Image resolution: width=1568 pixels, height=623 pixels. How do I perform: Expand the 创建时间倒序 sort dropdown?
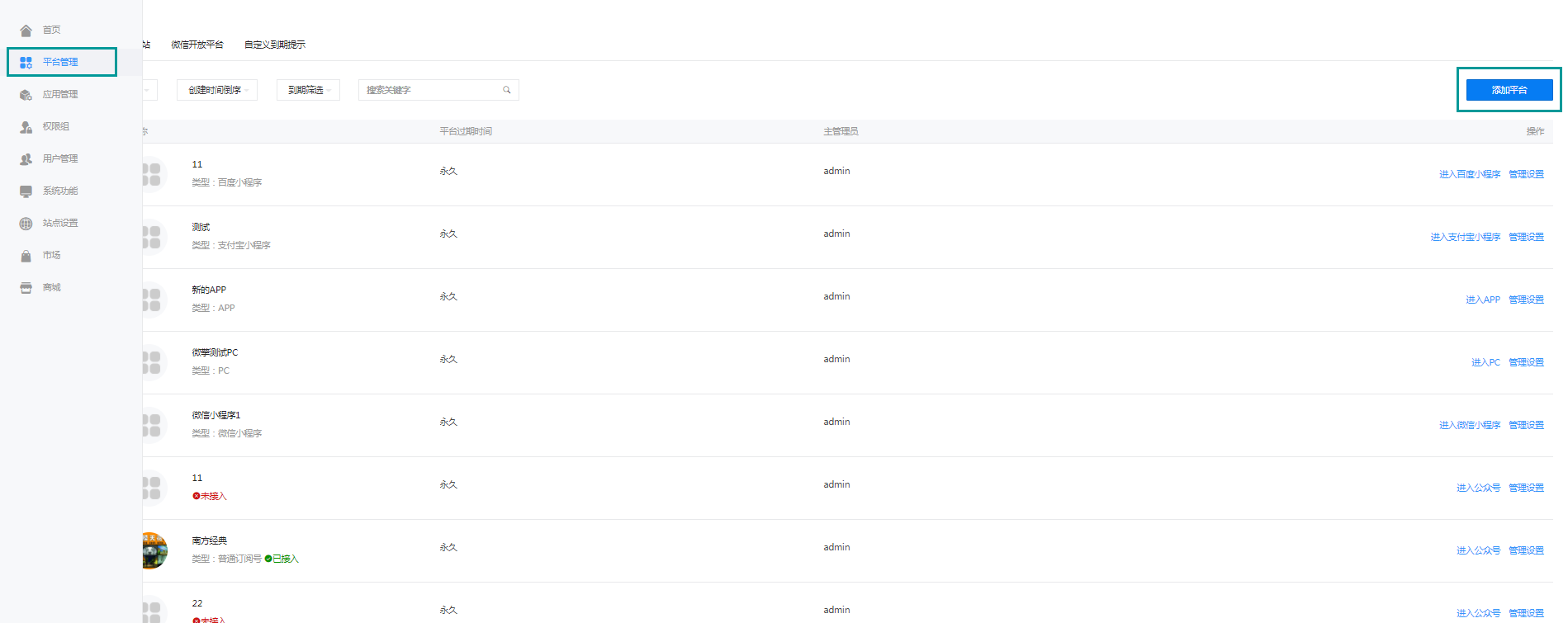[217, 90]
